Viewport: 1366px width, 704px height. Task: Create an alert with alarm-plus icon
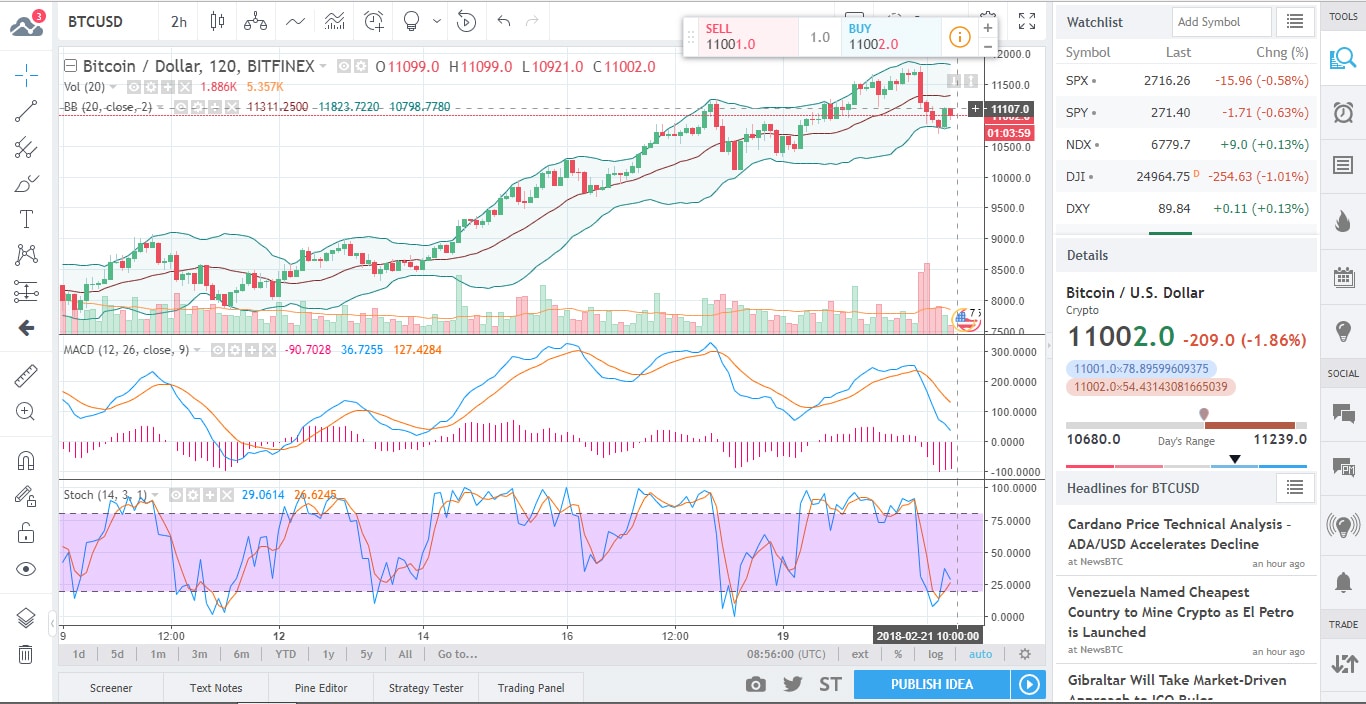click(x=374, y=20)
